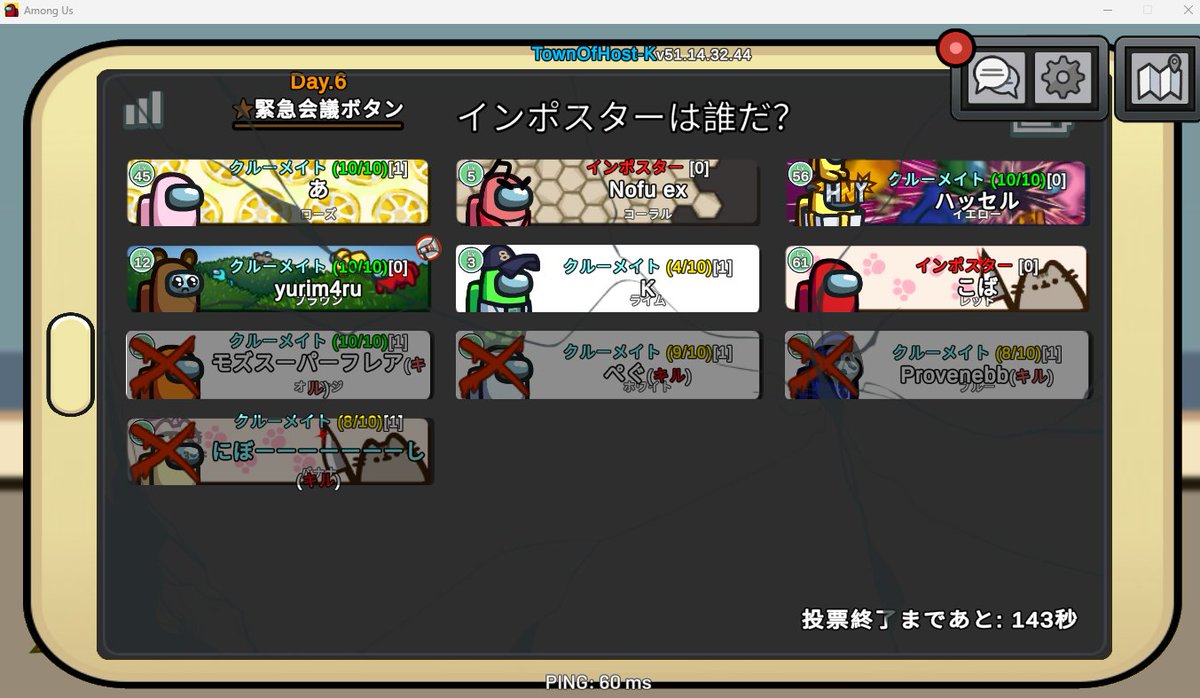The width and height of the screenshot is (1200, 698).
Task: Click the インポスターは誰だ? heading
Action: coord(623,117)
